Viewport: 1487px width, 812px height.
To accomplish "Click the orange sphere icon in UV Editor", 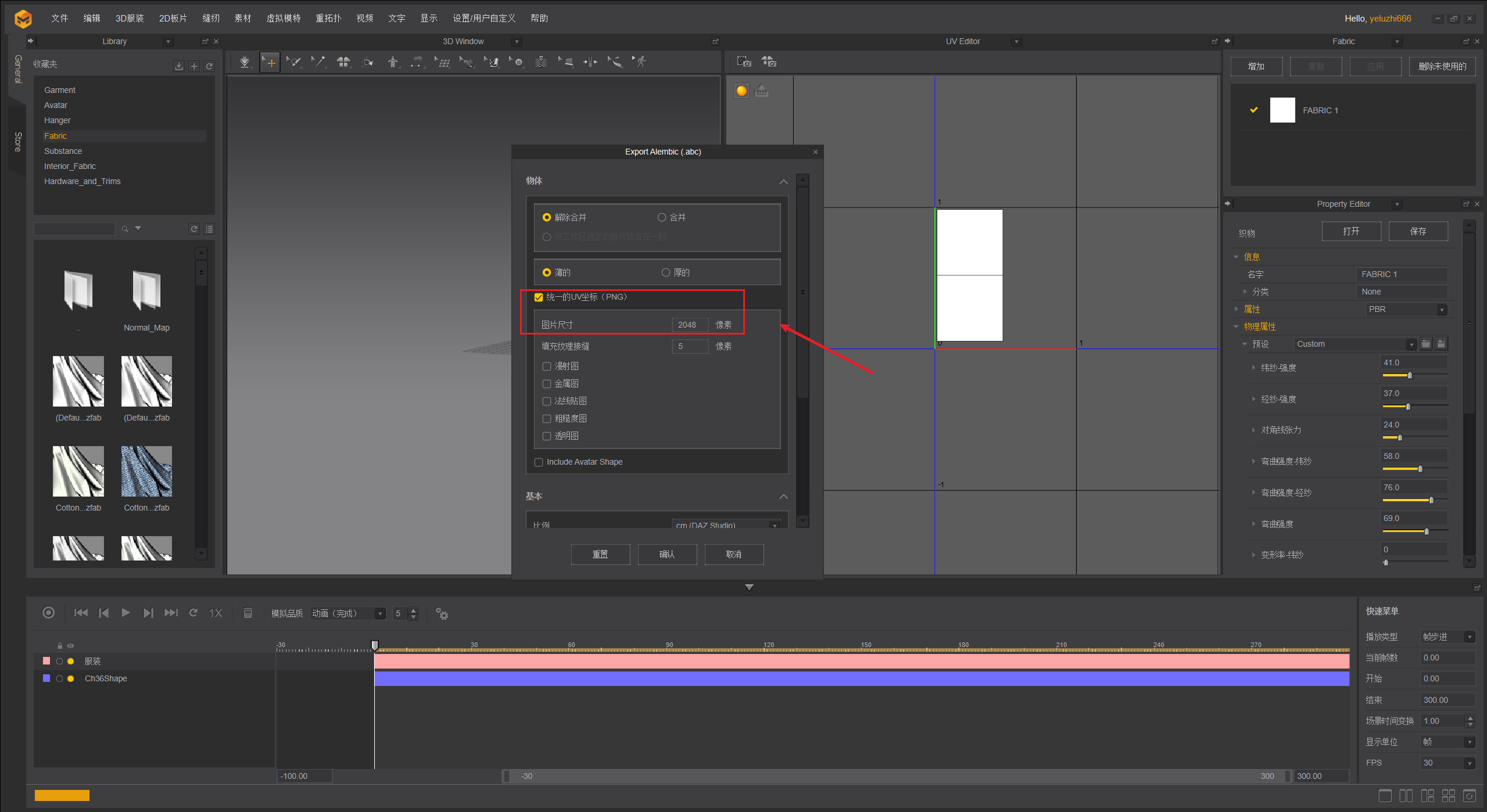I will point(741,91).
